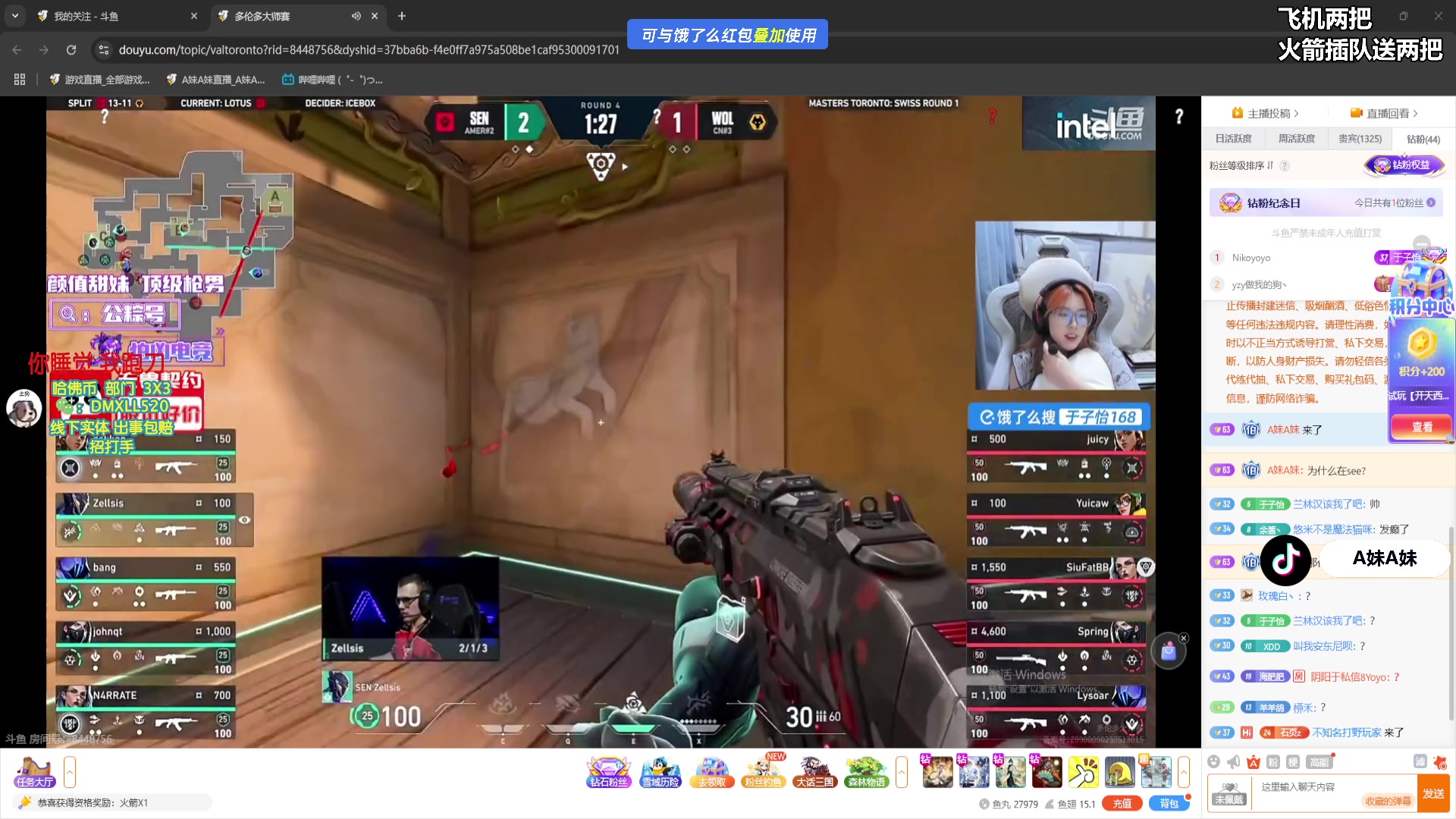Click username Nikoyoyo in the fan ranking
This screenshot has width=1456, height=819.
click(x=1250, y=258)
